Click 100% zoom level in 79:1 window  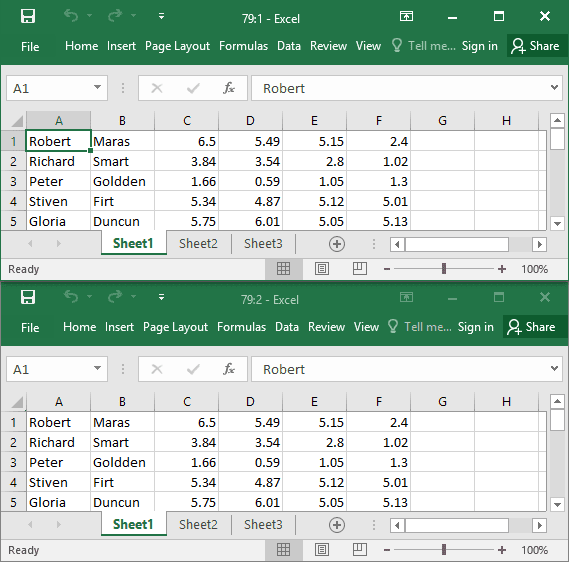click(x=534, y=269)
